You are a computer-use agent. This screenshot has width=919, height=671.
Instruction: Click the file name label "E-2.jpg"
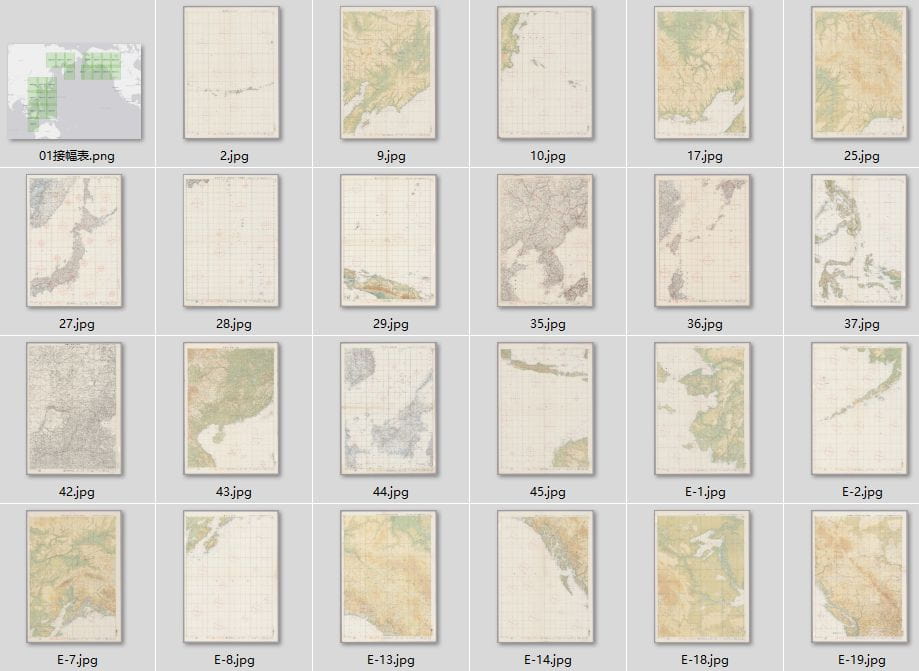tap(862, 492)
